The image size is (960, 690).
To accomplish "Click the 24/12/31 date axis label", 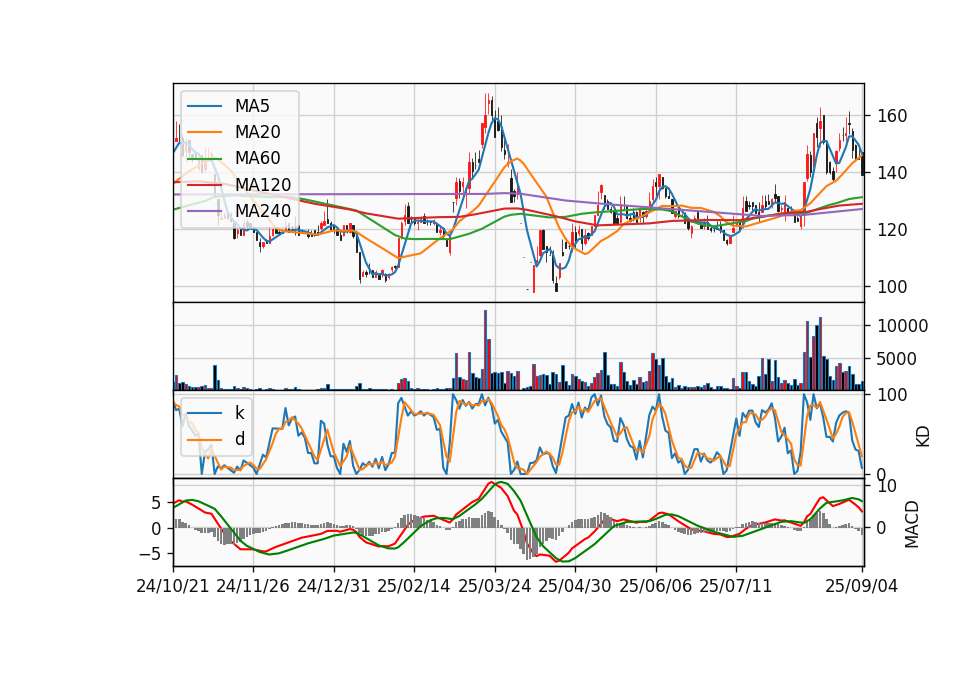I will coord(334,586).
